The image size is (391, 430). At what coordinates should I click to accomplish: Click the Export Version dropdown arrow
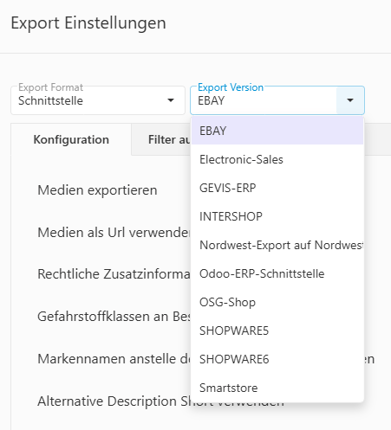click(x=350, y=100)
